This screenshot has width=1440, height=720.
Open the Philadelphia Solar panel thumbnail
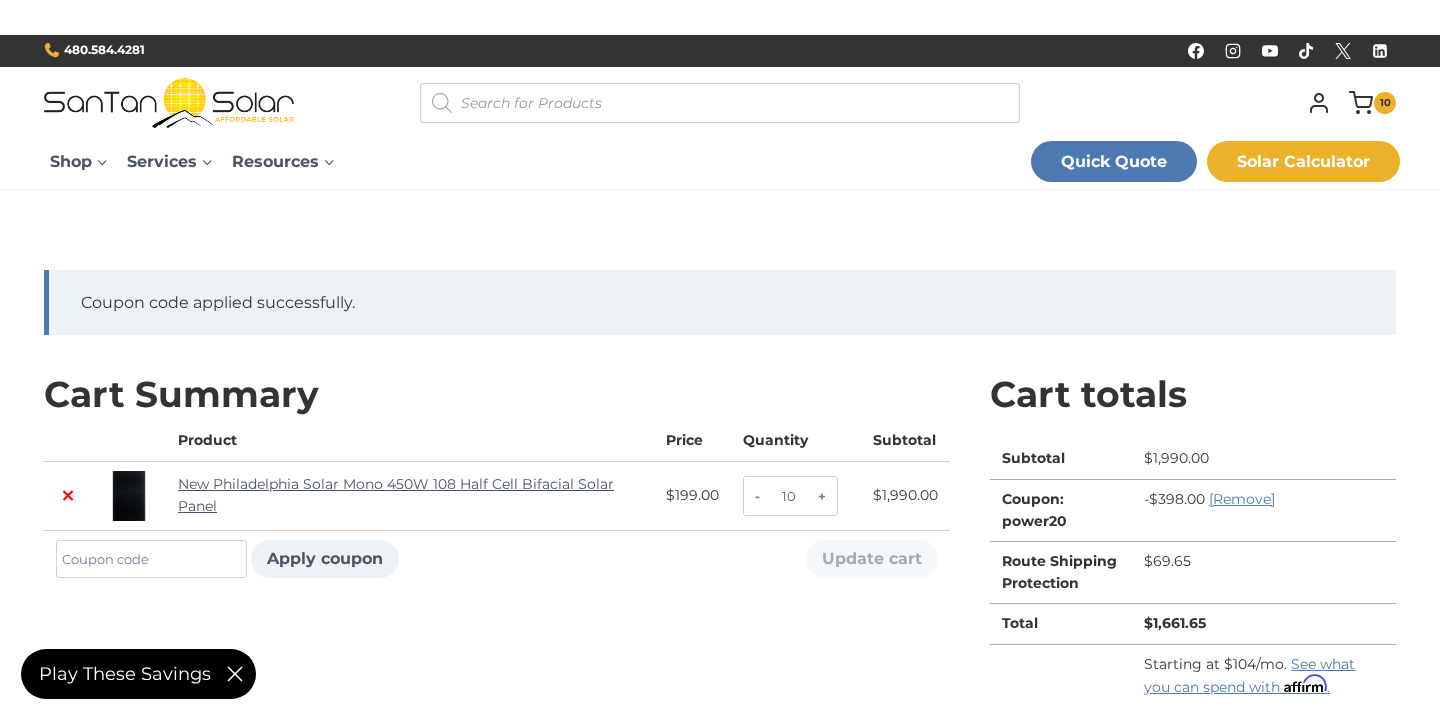pyautogui.click(x=129, y=496)
